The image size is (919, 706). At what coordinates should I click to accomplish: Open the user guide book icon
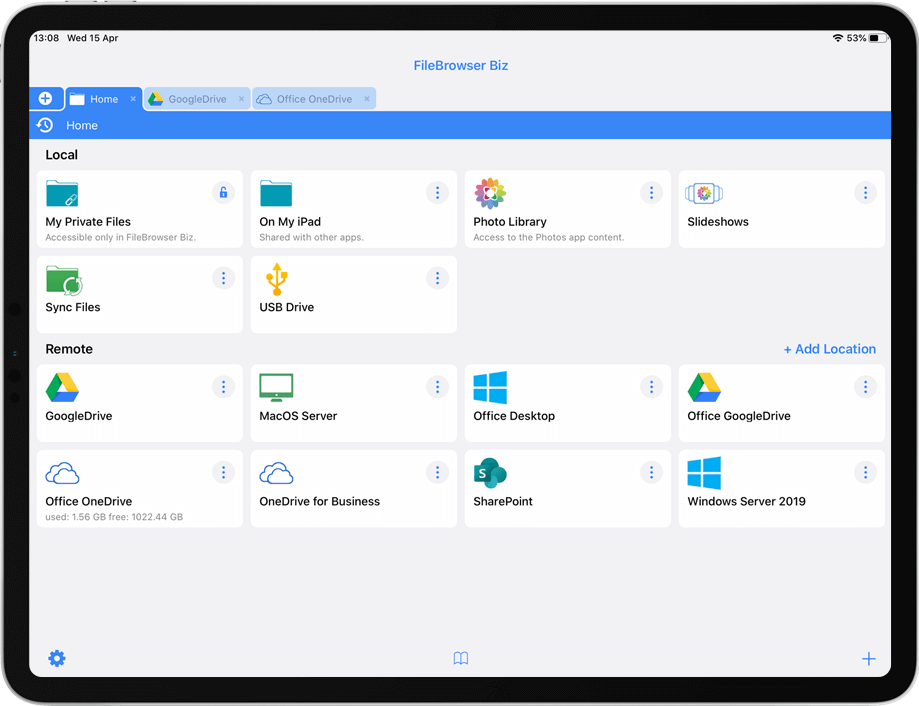[461, 659]
